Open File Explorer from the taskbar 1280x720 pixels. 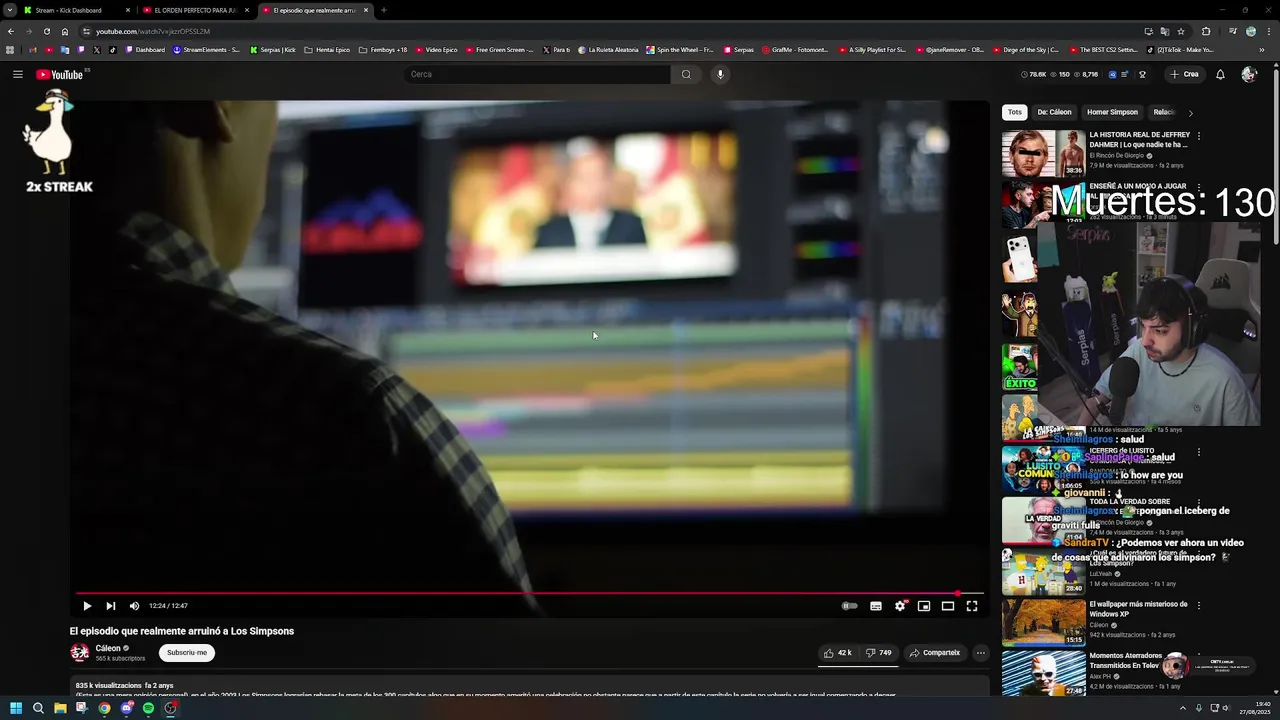60,708
